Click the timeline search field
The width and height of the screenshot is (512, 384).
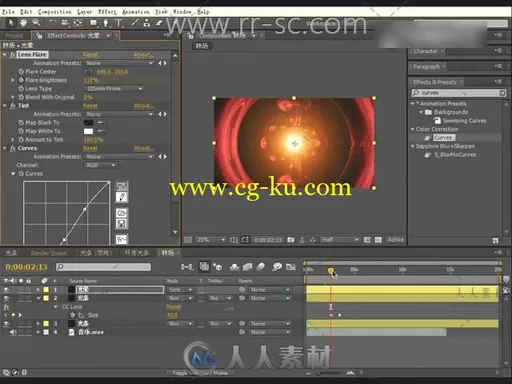(104, 267)
